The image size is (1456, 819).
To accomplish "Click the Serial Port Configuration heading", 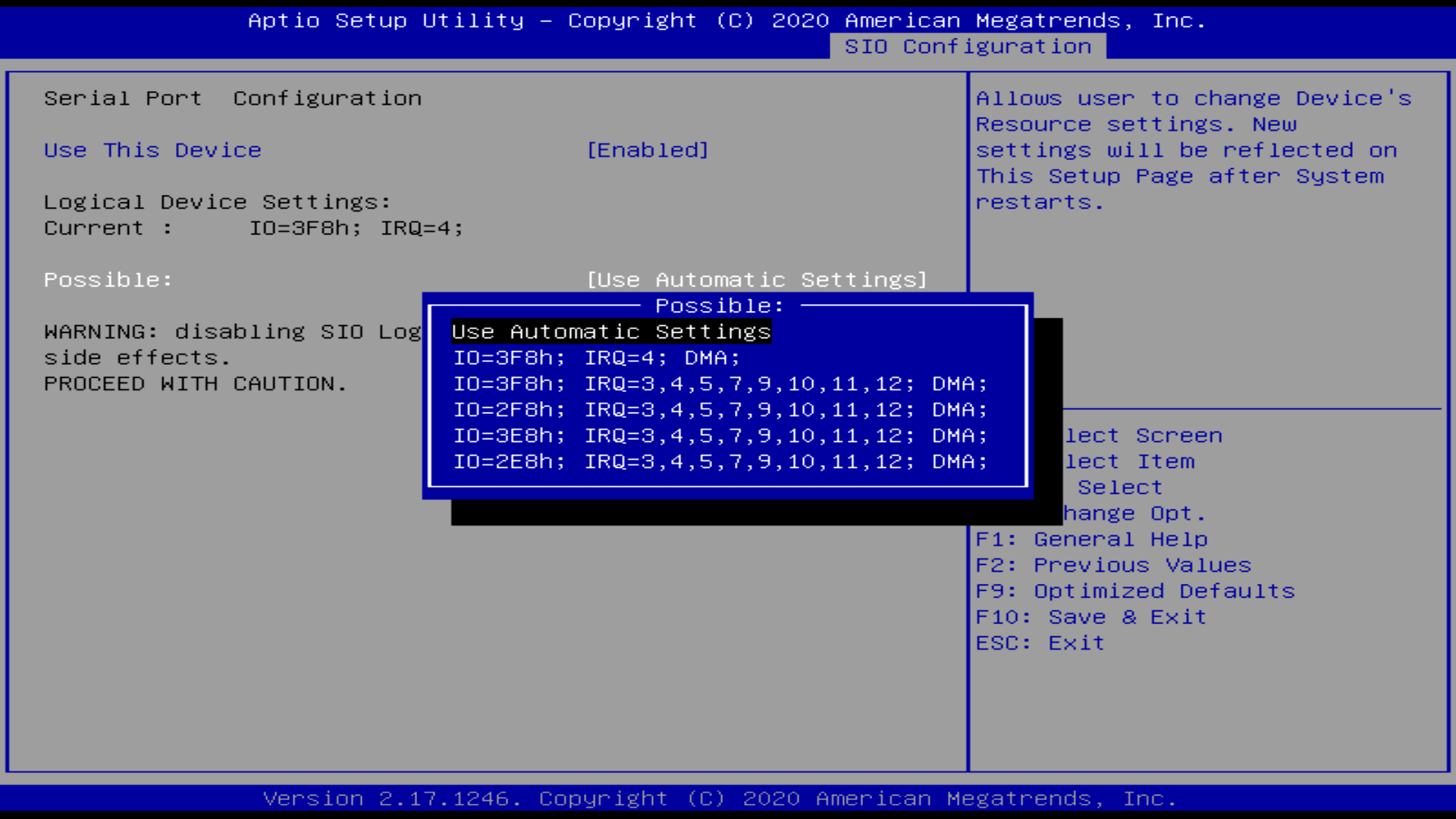I will (232, 99).
